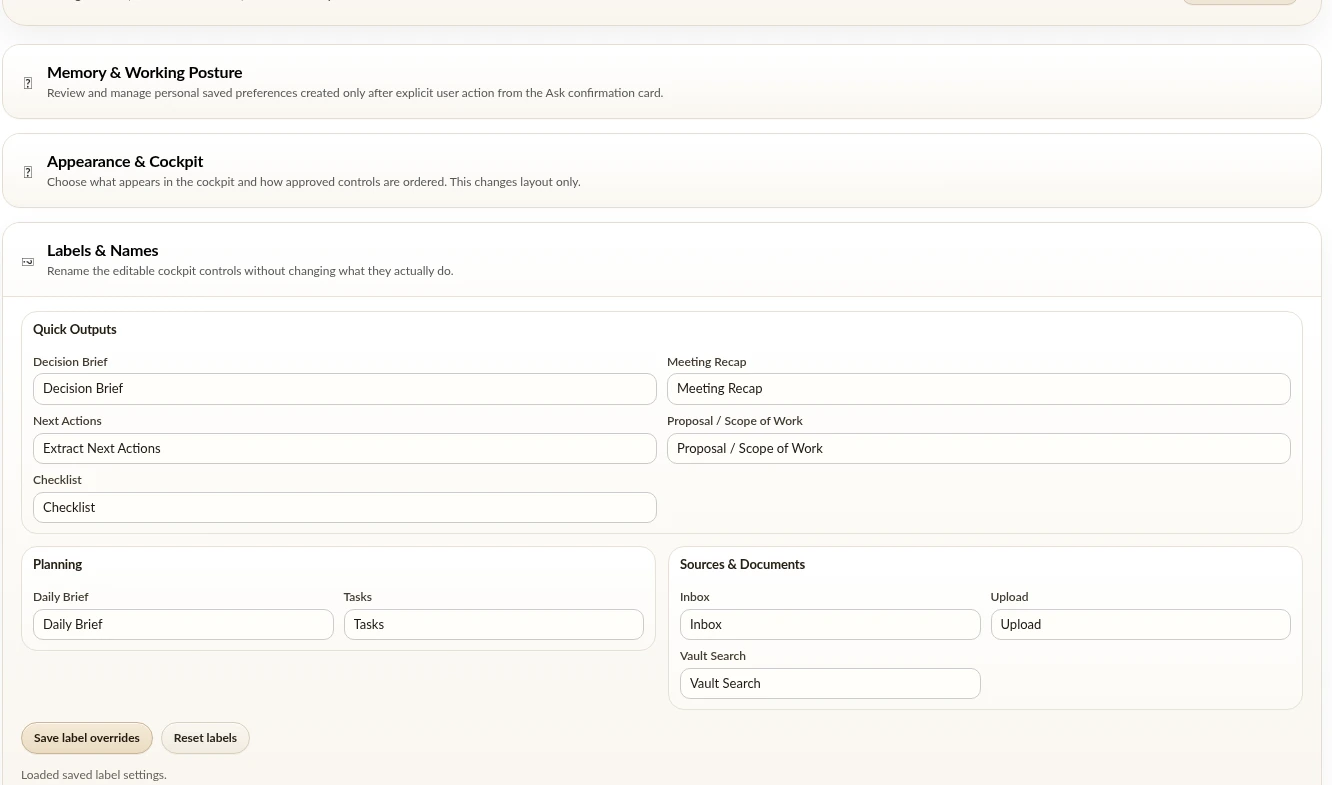Expand the Memory & Working Posture section icon
Image resolution: width=1332 pixels, height=785 pixels.
pyautogui.click(x=28, y=83)
